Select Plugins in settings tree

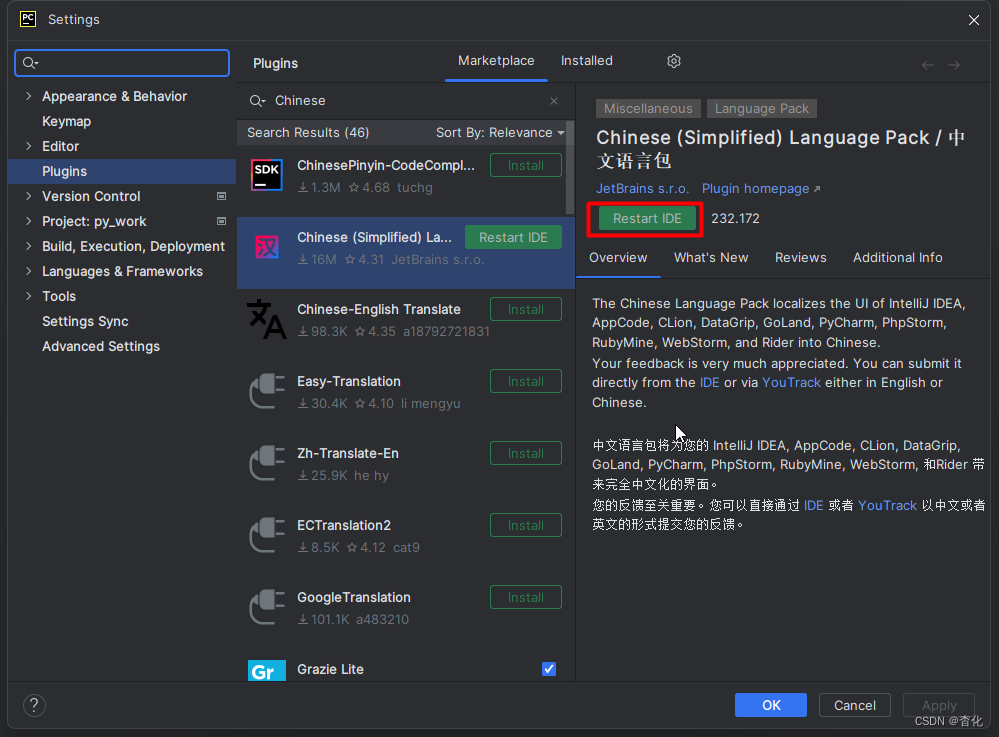[x=64, y=171]
